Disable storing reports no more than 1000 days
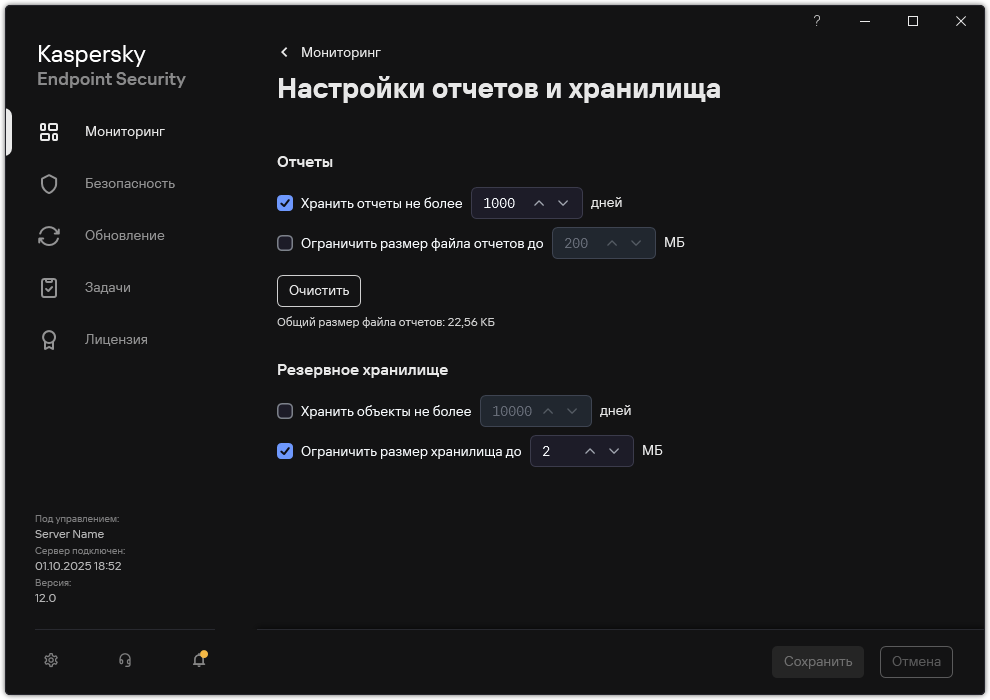Screen dimensions: 990x700 coord(285,203)
